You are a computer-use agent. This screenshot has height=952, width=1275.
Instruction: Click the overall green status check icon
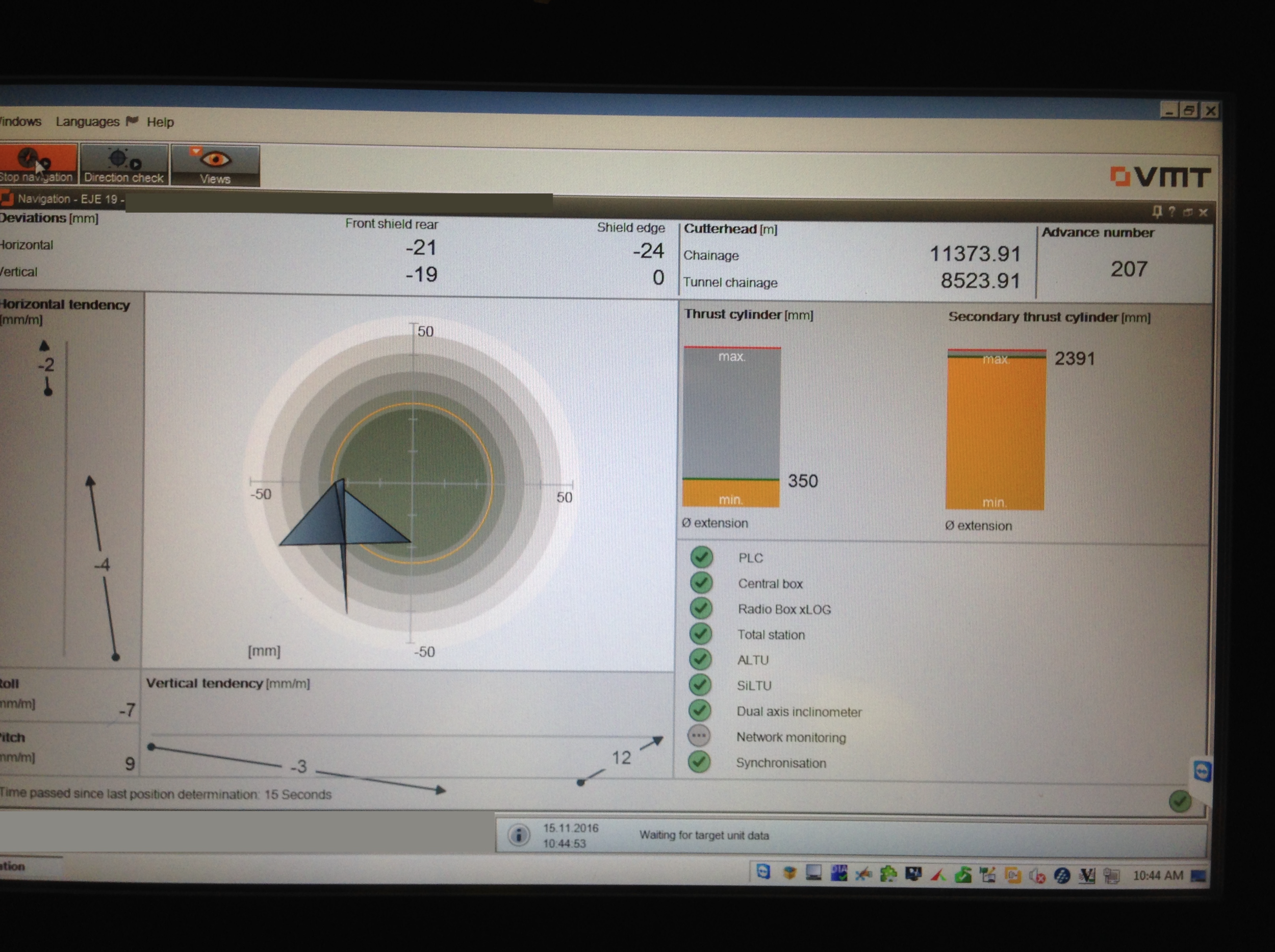[x=1180, y=801]
